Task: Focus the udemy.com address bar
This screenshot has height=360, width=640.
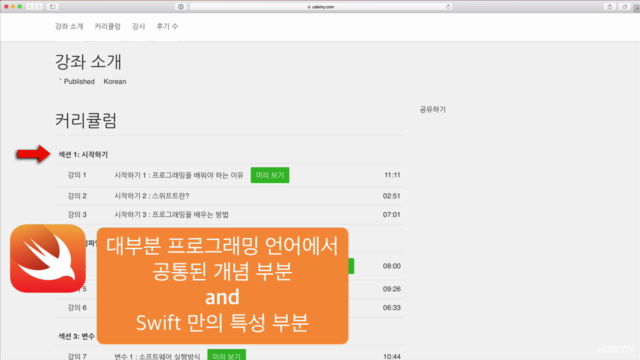Action: (321, 7)
